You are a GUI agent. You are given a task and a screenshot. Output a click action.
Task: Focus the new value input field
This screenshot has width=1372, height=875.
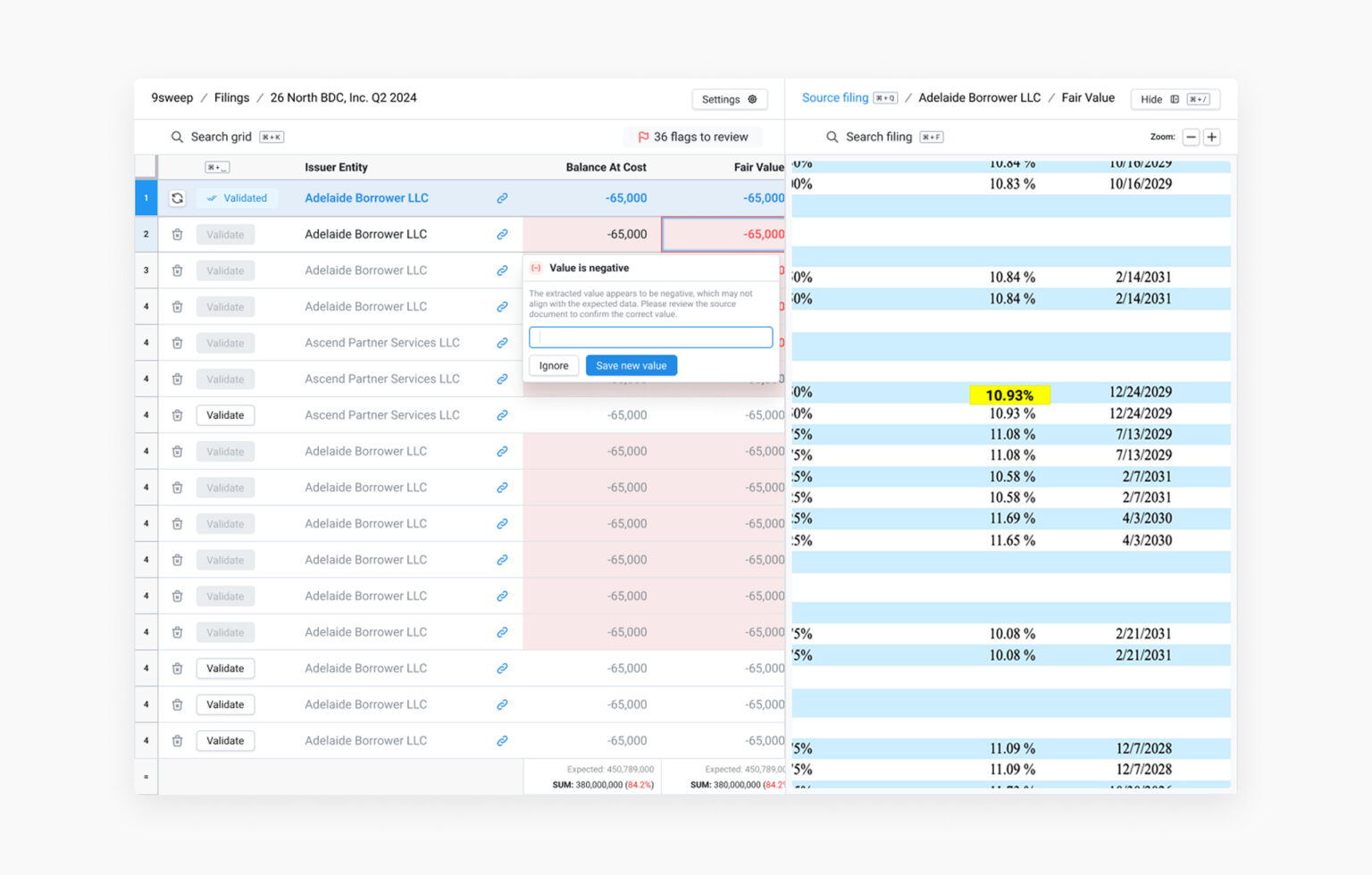coord(650,337)
